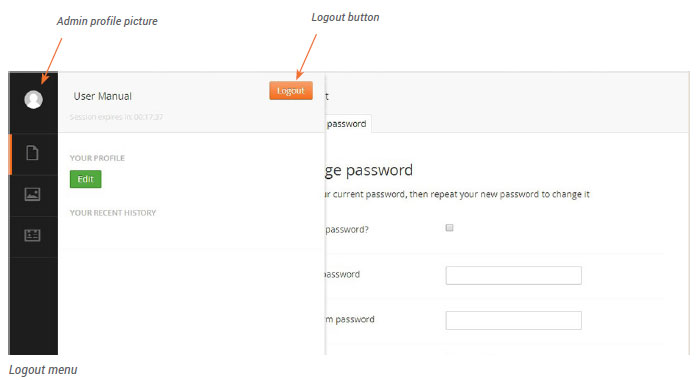Click the 'YOUR PROFILE' section heading
This screenshot has height=380, width=700.
[97, 158]
